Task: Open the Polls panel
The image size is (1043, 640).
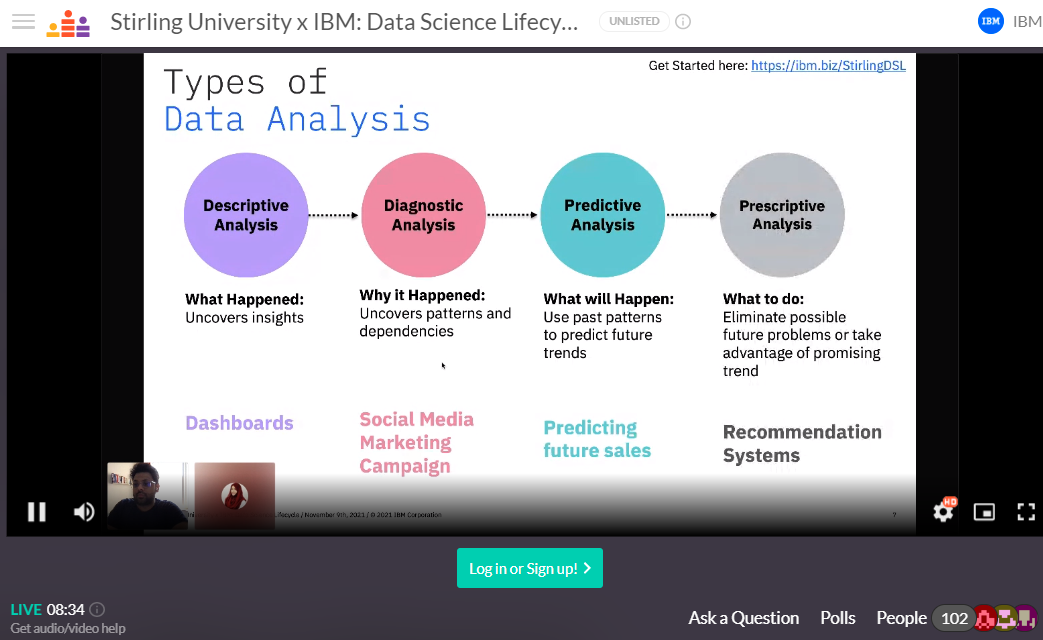Action: point(838,618)
